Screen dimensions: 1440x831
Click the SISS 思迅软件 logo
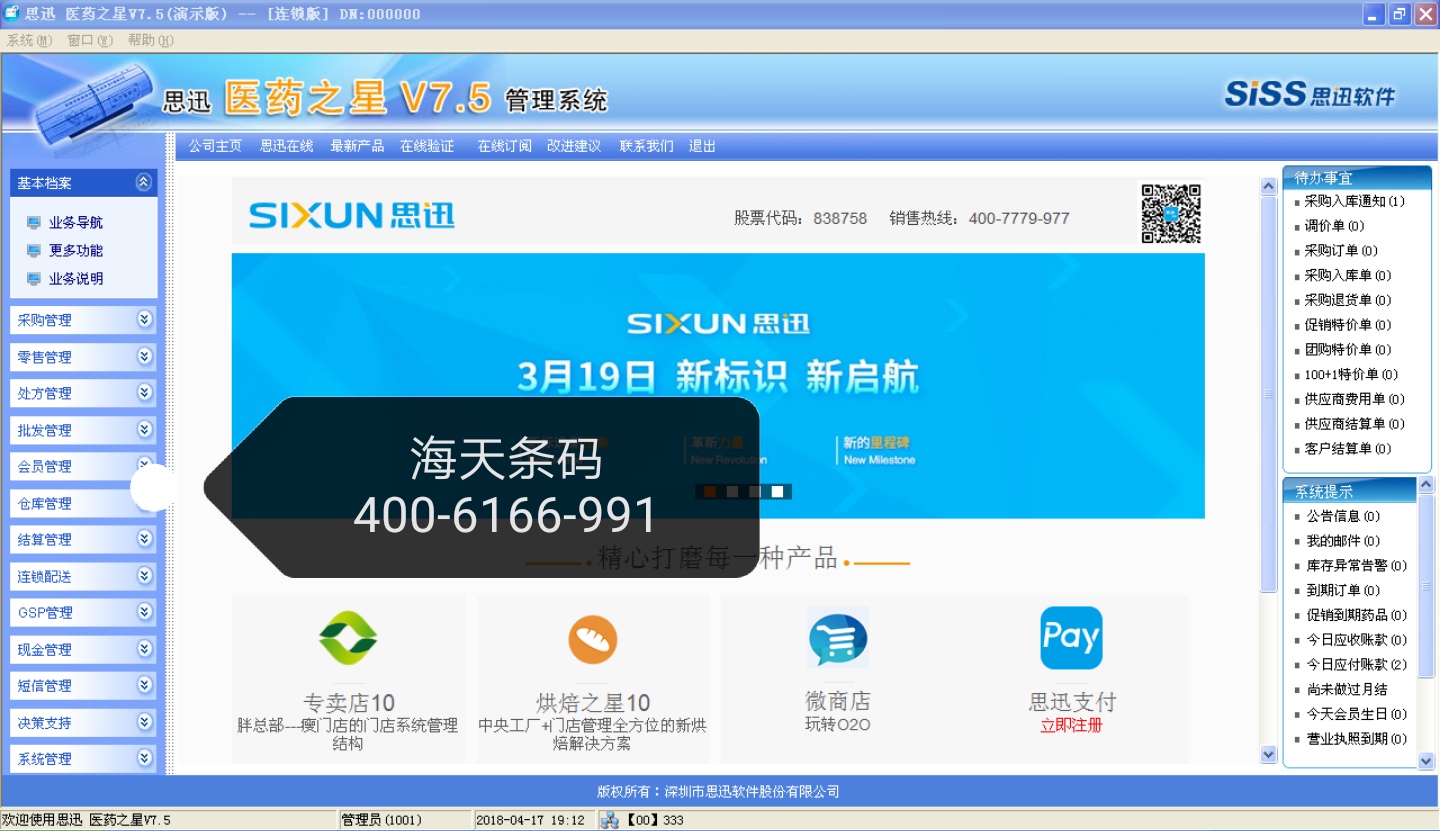pyautogui.click(x=1309, y=95)
